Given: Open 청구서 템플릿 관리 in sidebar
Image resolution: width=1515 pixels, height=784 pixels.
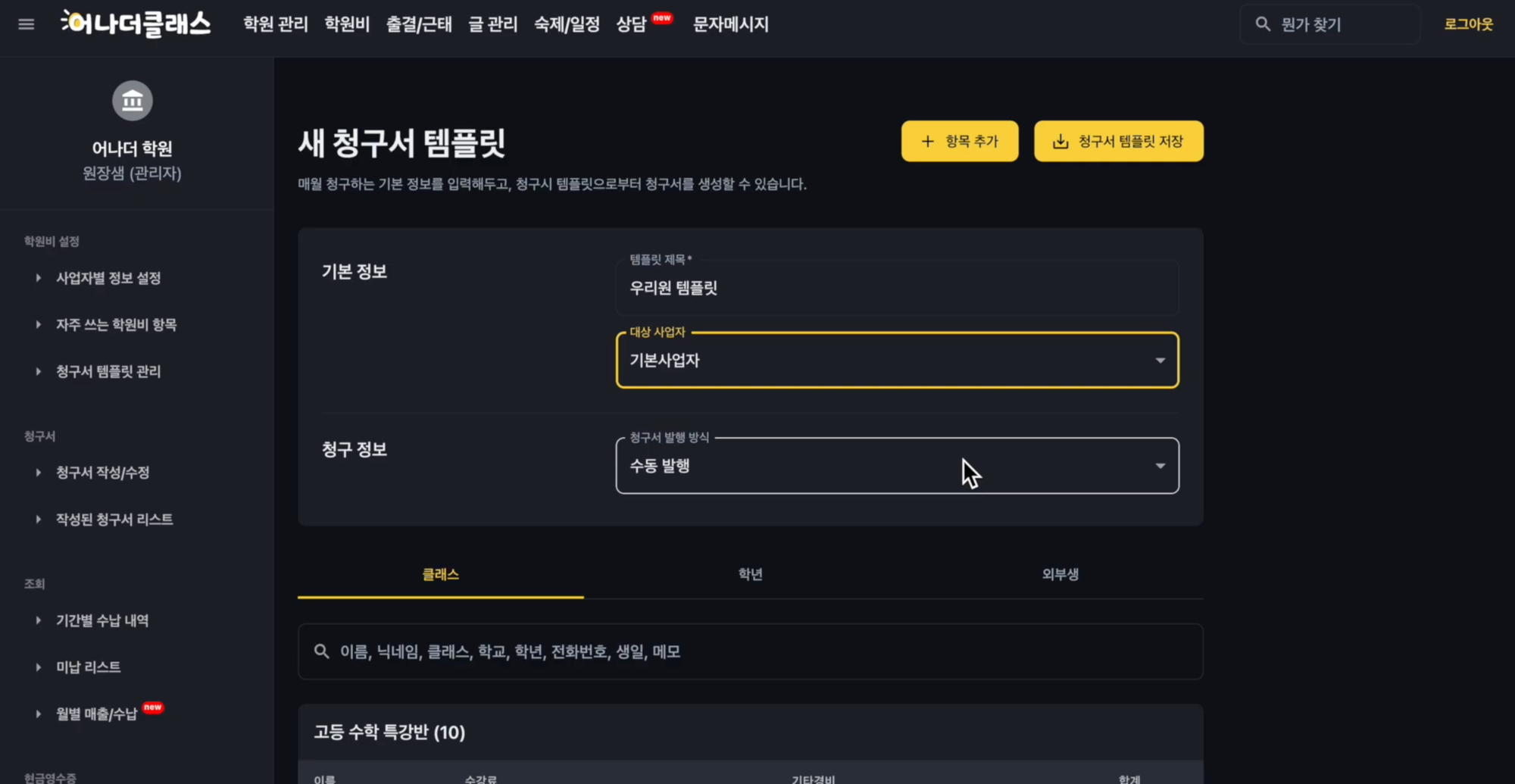Looking at the screenshot, I should point(108,372).
